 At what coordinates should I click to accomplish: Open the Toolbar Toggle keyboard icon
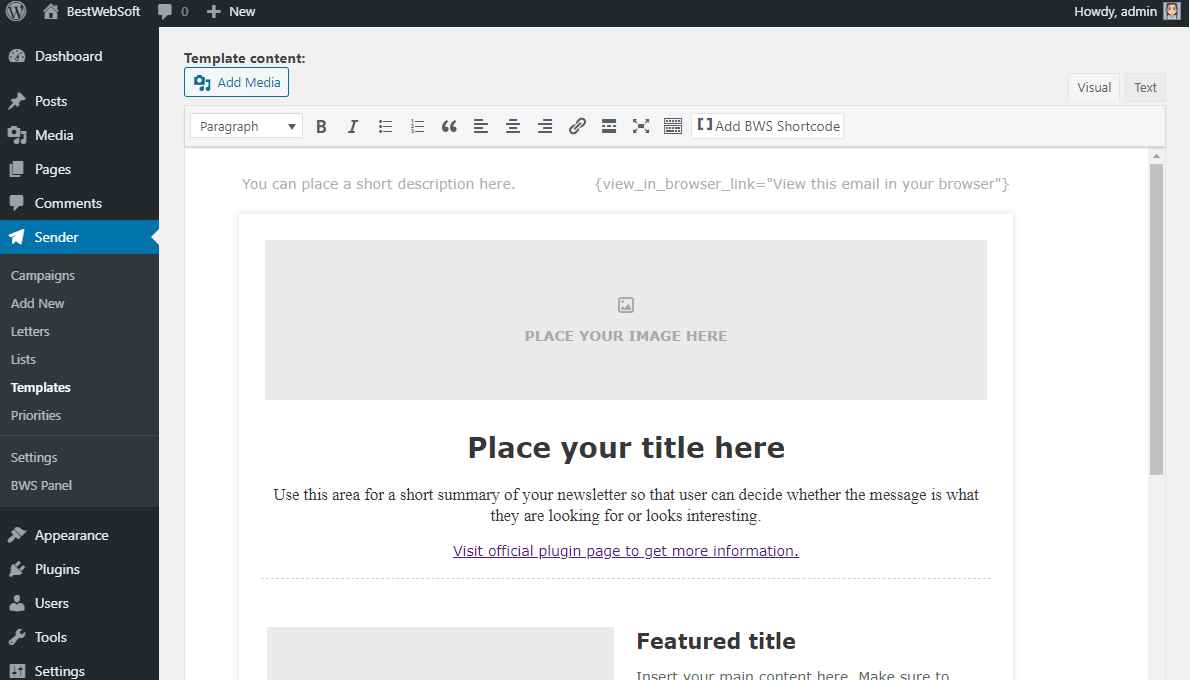click(x=673, y=126)
